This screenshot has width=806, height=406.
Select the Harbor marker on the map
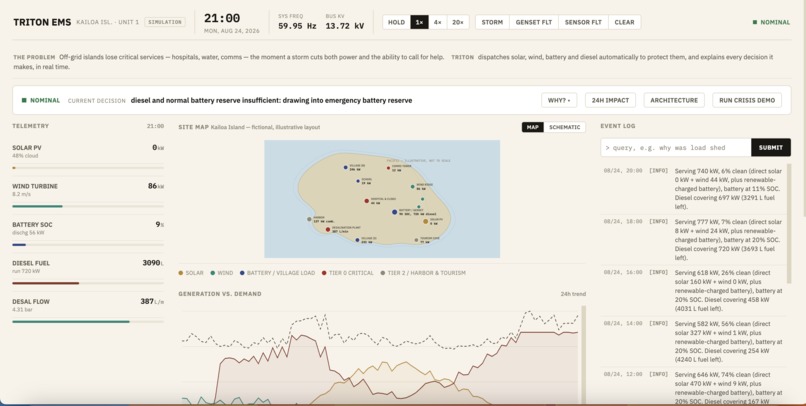(x=309, y=219)
